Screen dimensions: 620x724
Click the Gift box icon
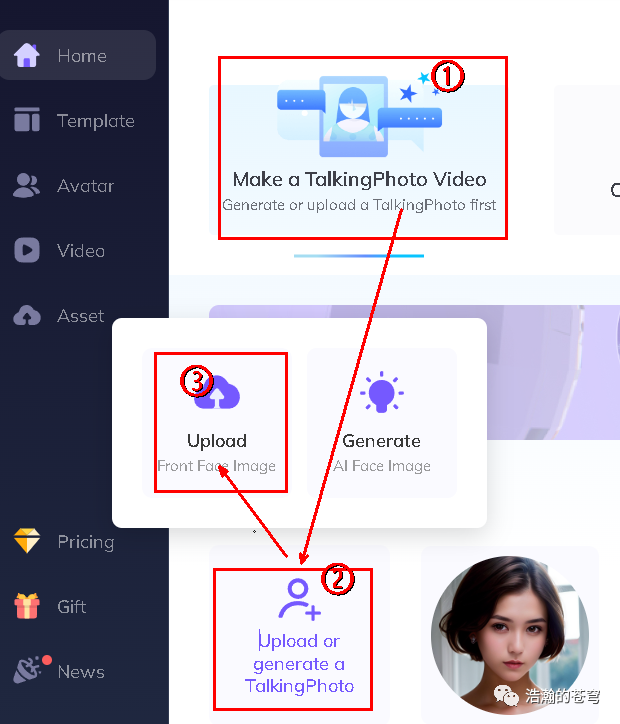click(27, 606)
